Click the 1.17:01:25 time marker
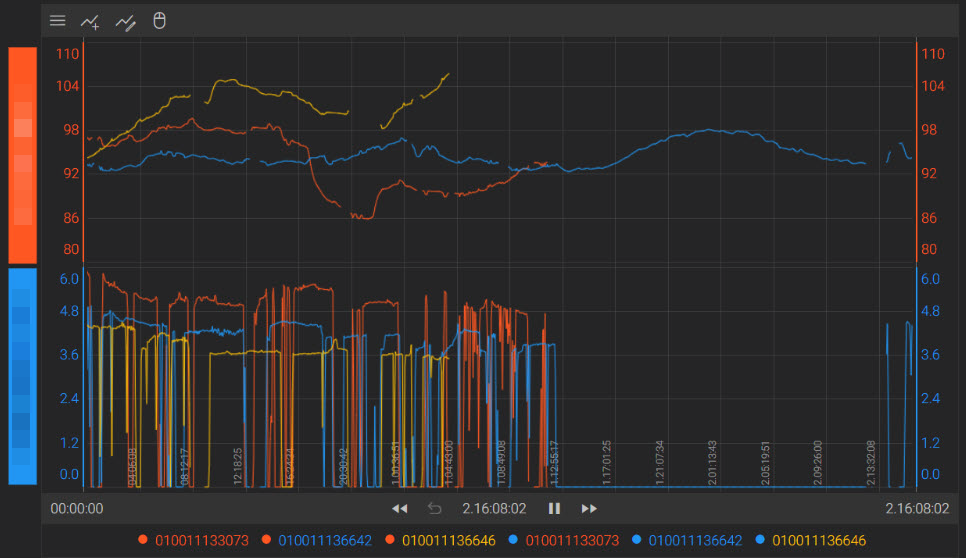The height and width of the screenshot is (558, 966). pyautogui.click(x=607, y=463)
